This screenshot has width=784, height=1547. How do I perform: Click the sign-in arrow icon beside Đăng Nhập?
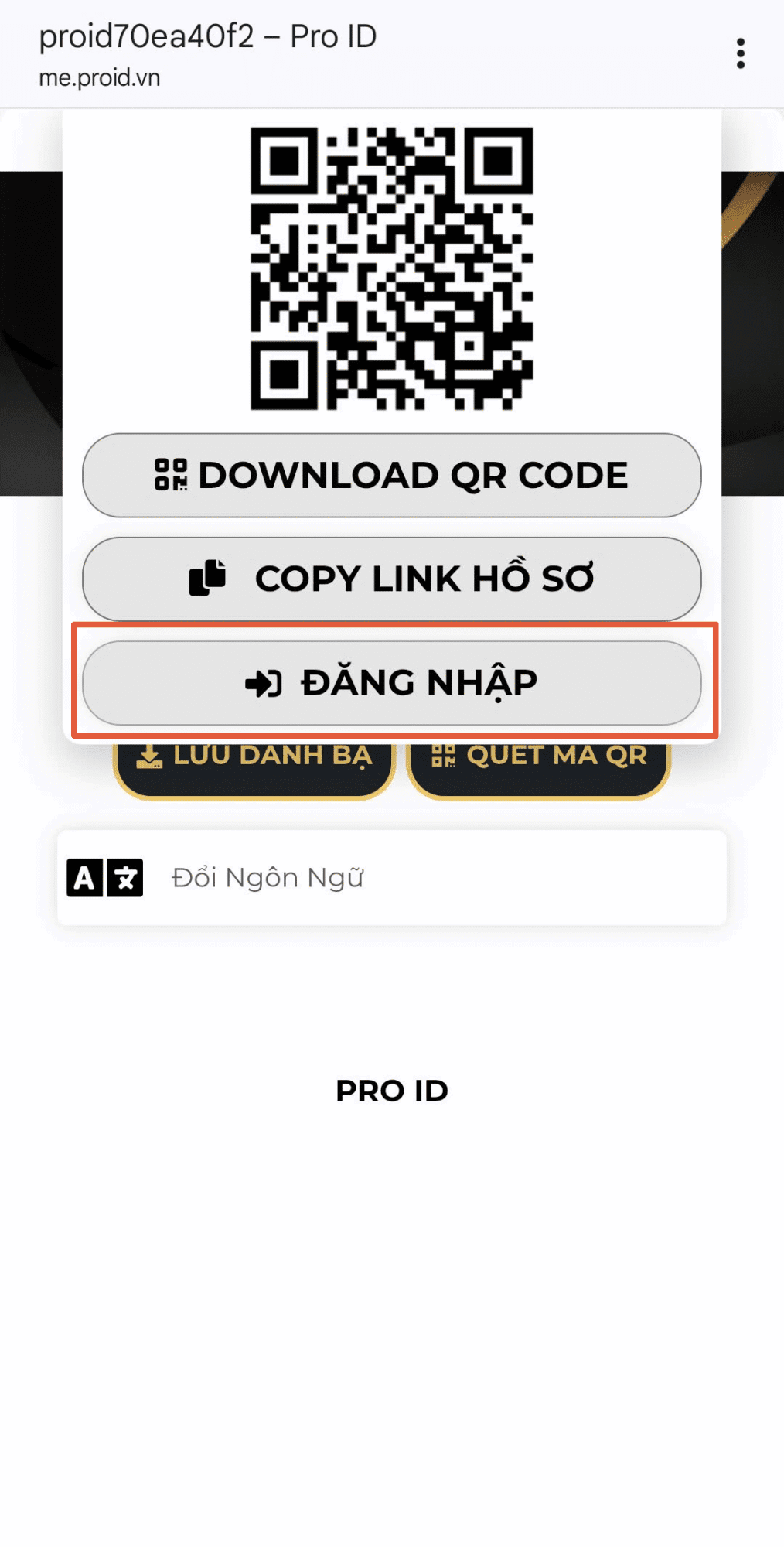[x=263, y=683]
